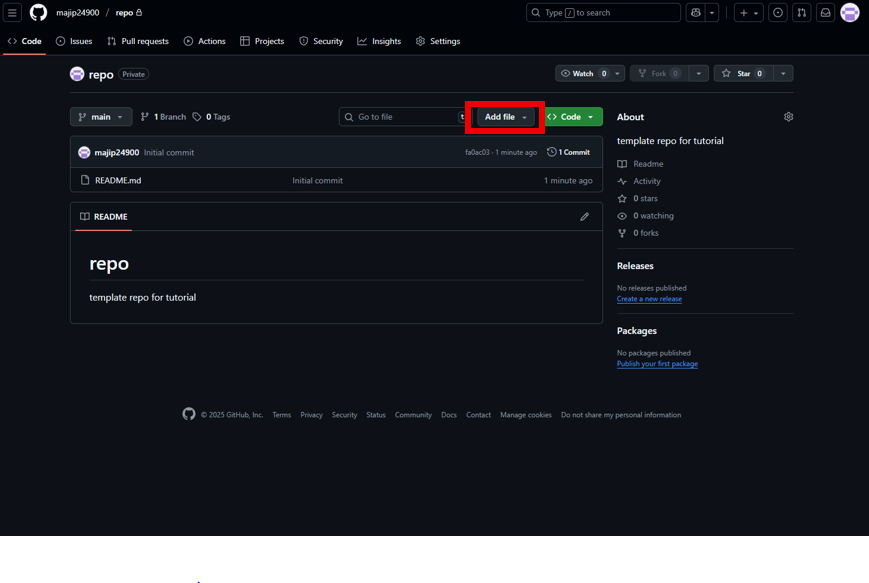
Task: Expand the green Code dropdown
Action: [571, 116]
